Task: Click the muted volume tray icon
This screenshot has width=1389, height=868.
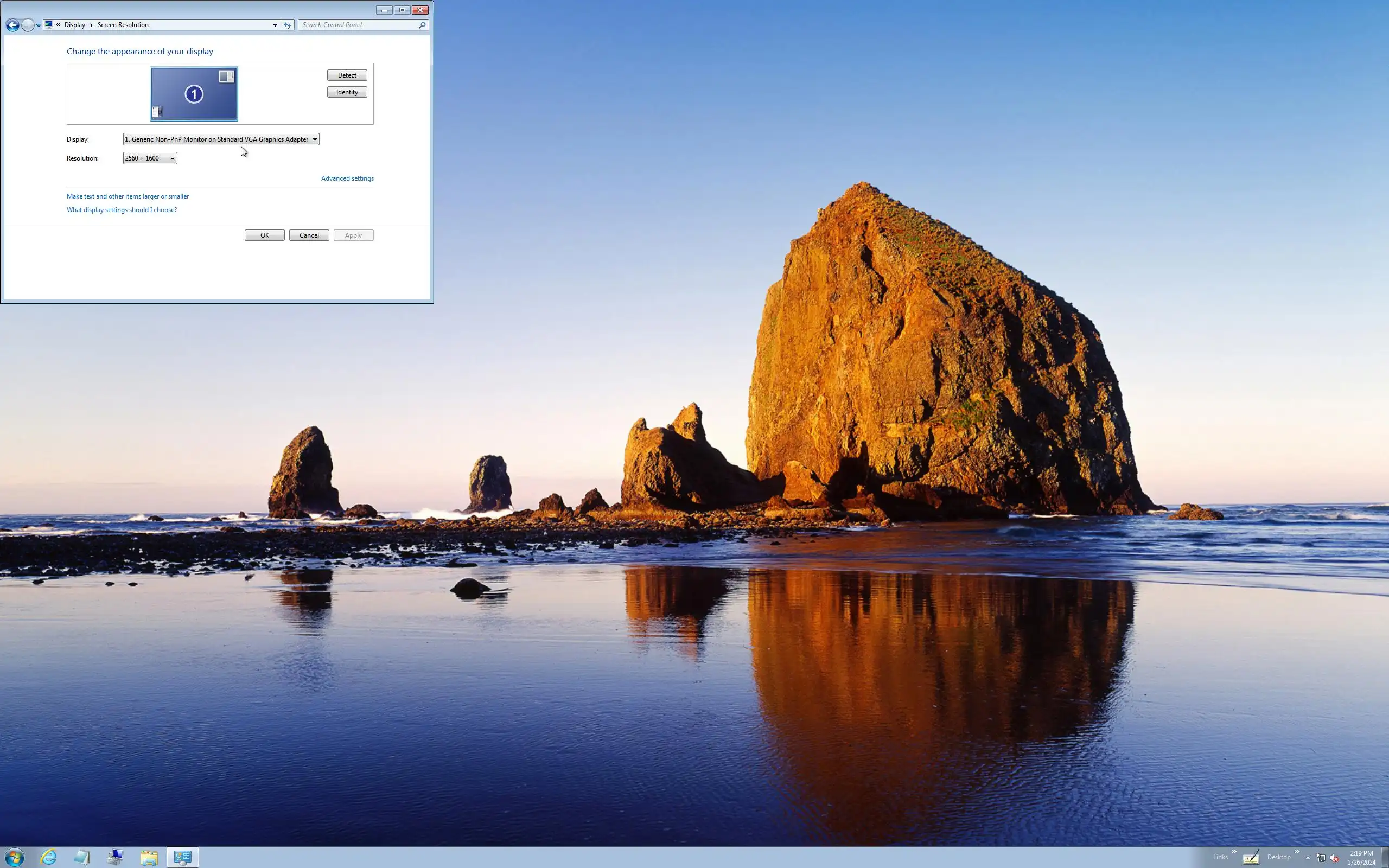Action: 1335,858
